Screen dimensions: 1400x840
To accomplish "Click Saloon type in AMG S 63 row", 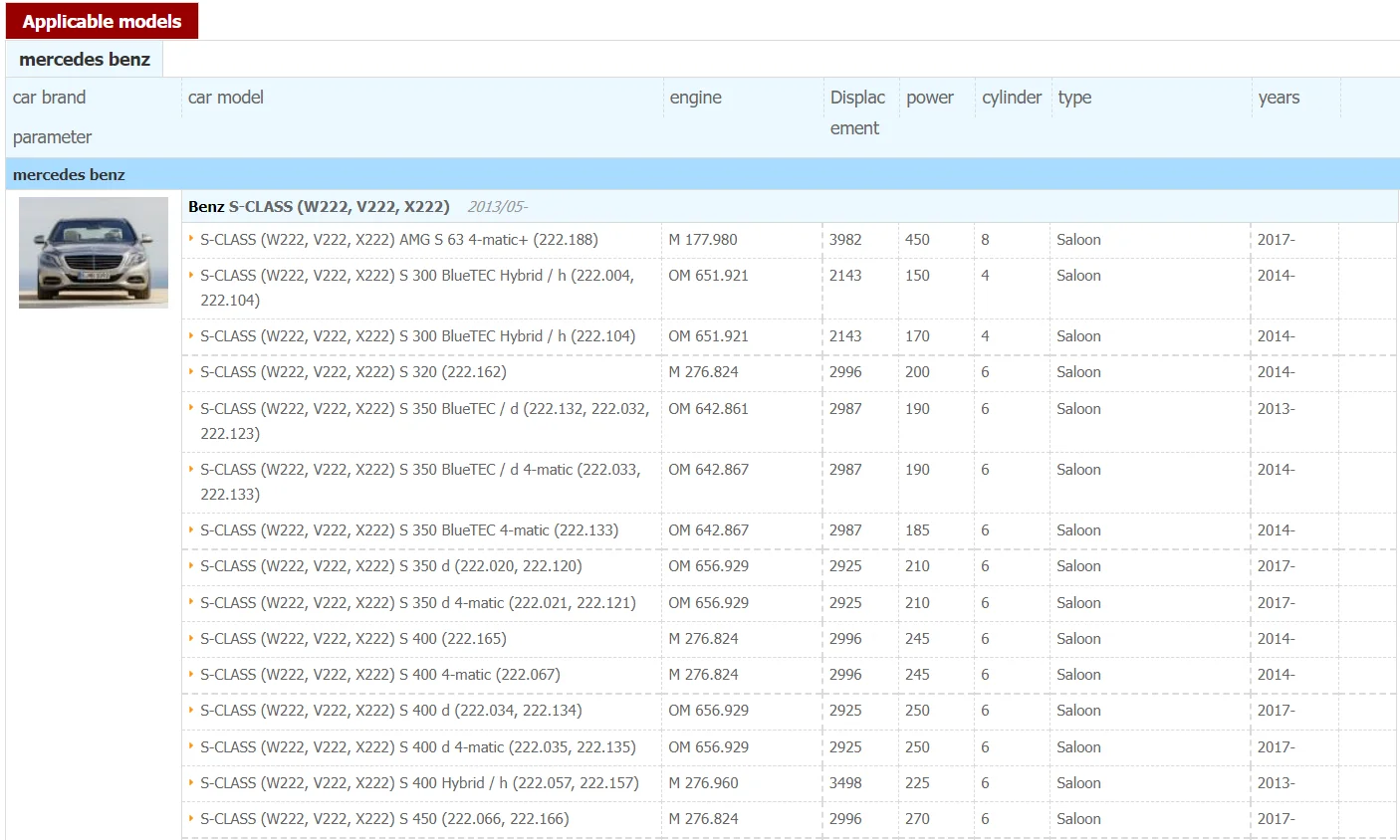I will click(1078, 240).
